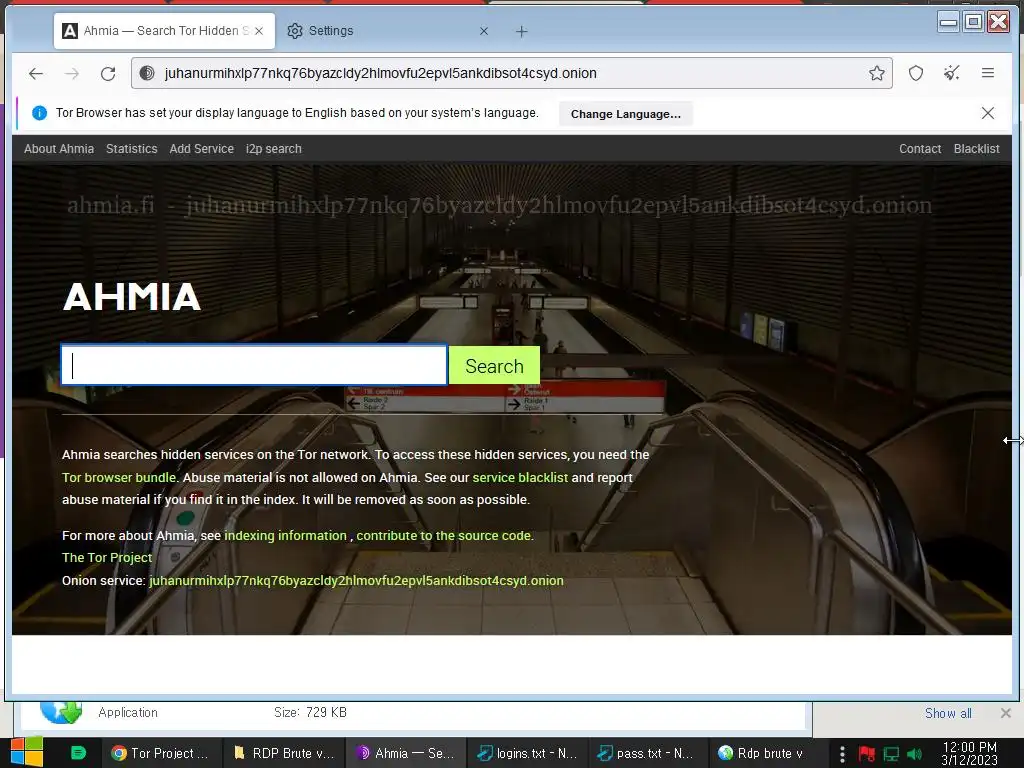Image resolution: width=1024 pixels, height=768 pixels.
Task: Click Show all in the downloads bar
Action: [x=948, y=713]
